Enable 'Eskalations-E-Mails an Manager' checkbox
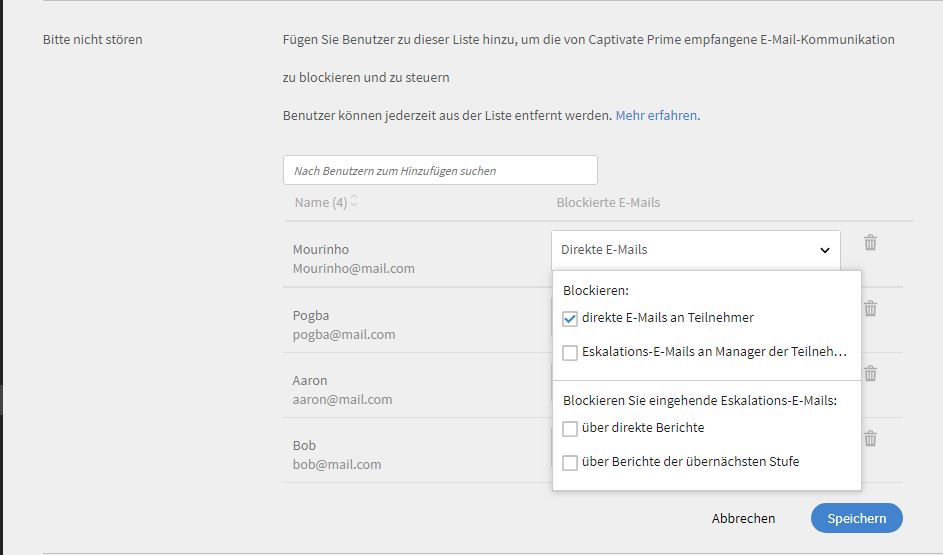 570,352
